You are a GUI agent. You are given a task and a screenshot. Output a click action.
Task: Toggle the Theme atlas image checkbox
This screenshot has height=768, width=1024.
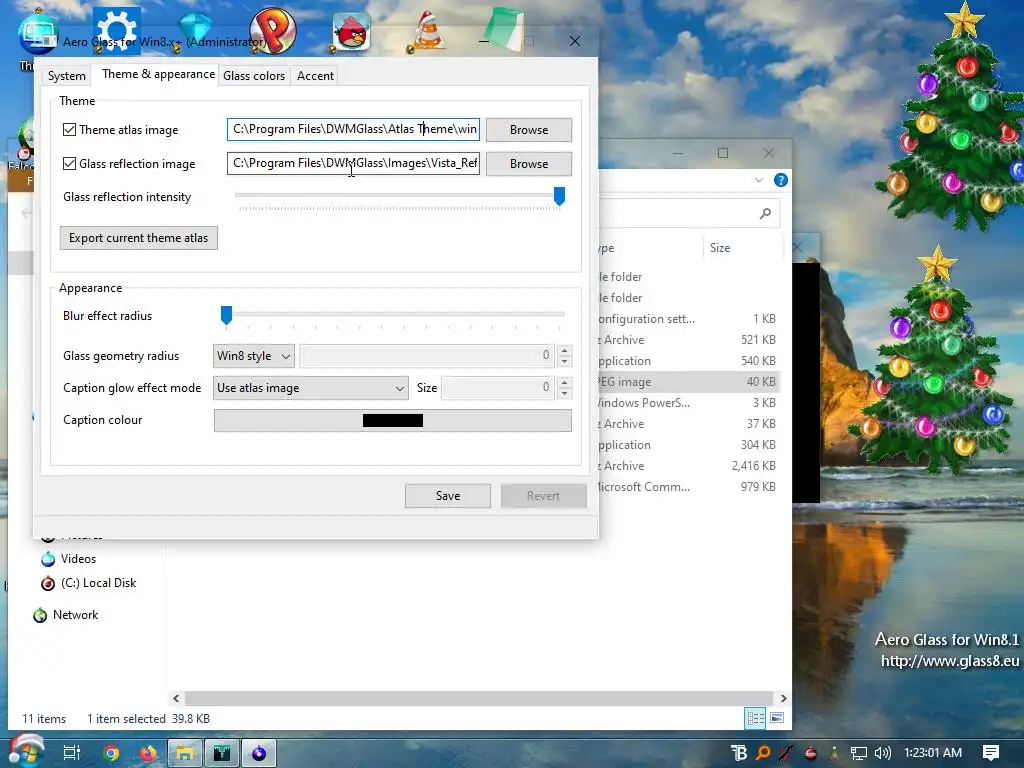pyautogui.click(x=69, y=129)
